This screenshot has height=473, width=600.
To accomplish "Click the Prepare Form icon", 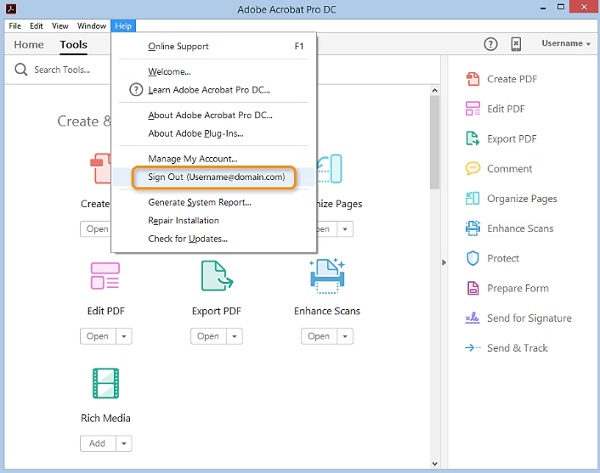I will (x=473, y=288).
